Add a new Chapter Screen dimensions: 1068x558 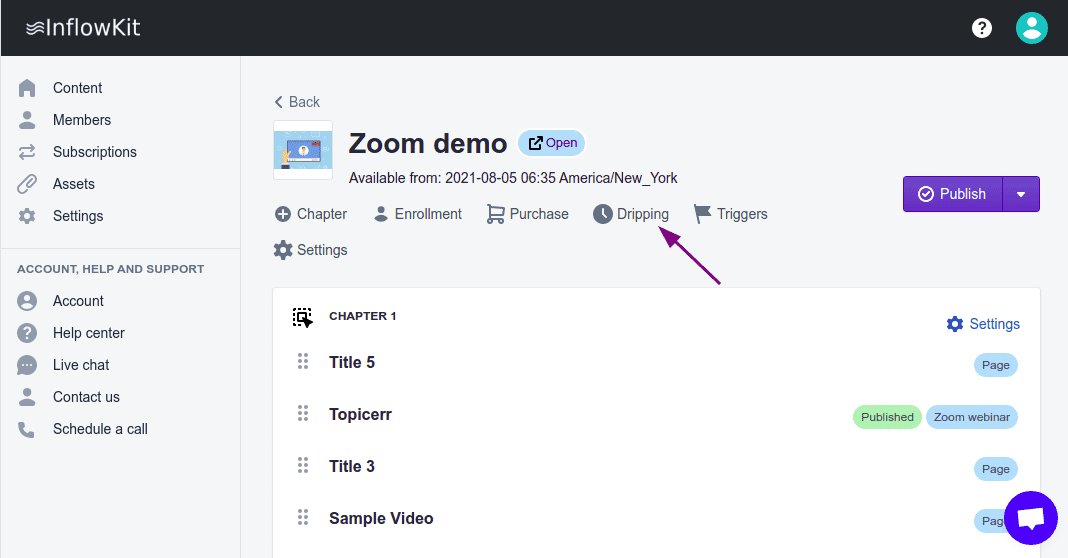pyautogui.click(x=311, y=214)
